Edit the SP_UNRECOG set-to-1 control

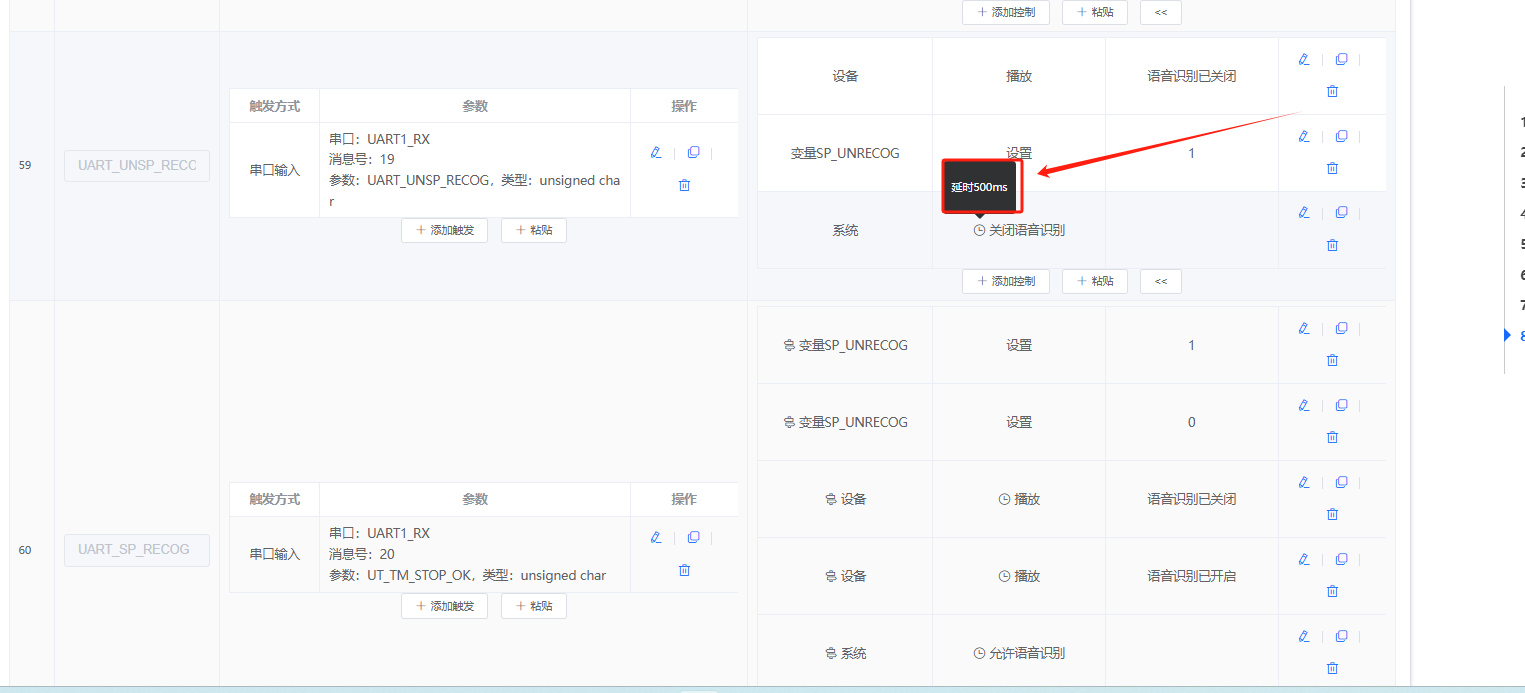(1303, 136)
